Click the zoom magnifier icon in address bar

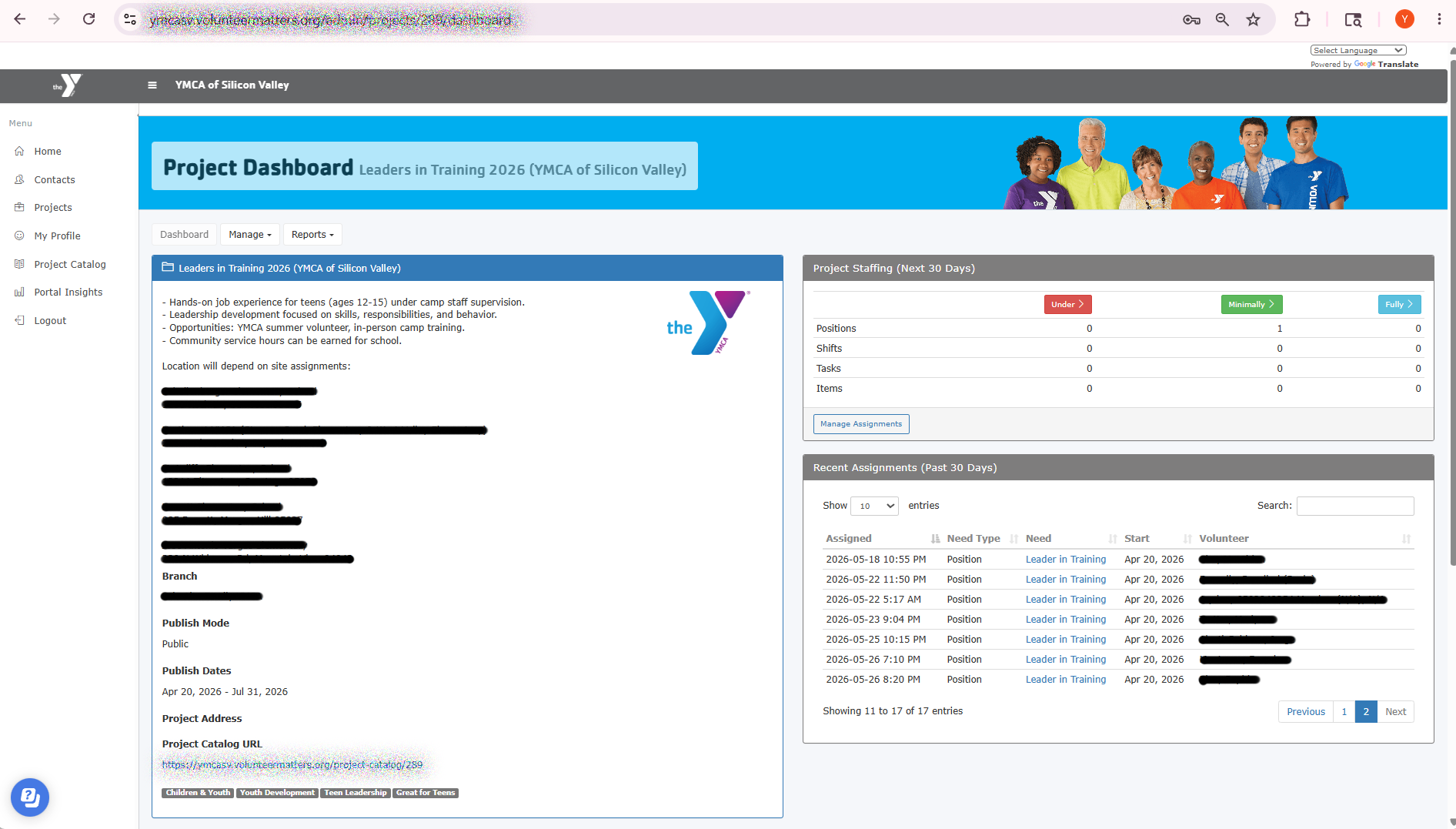pyautogui.click(x=1222, y=20)
